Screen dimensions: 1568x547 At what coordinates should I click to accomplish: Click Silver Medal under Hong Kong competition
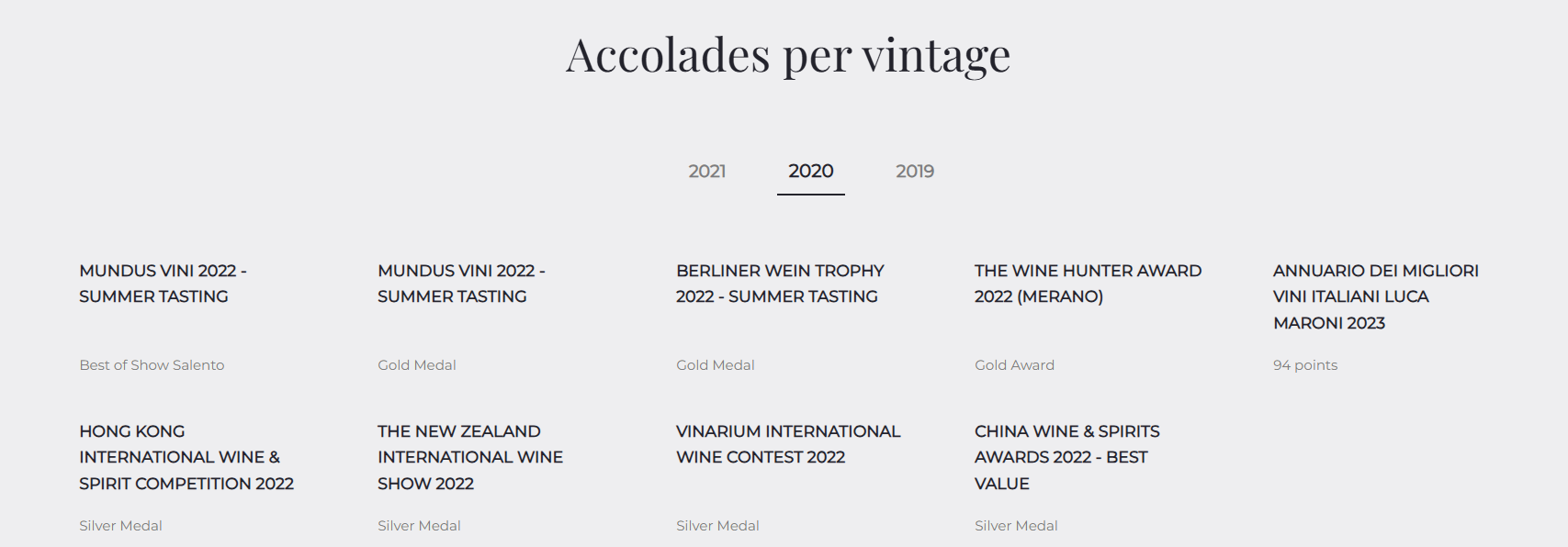[120, 526]
